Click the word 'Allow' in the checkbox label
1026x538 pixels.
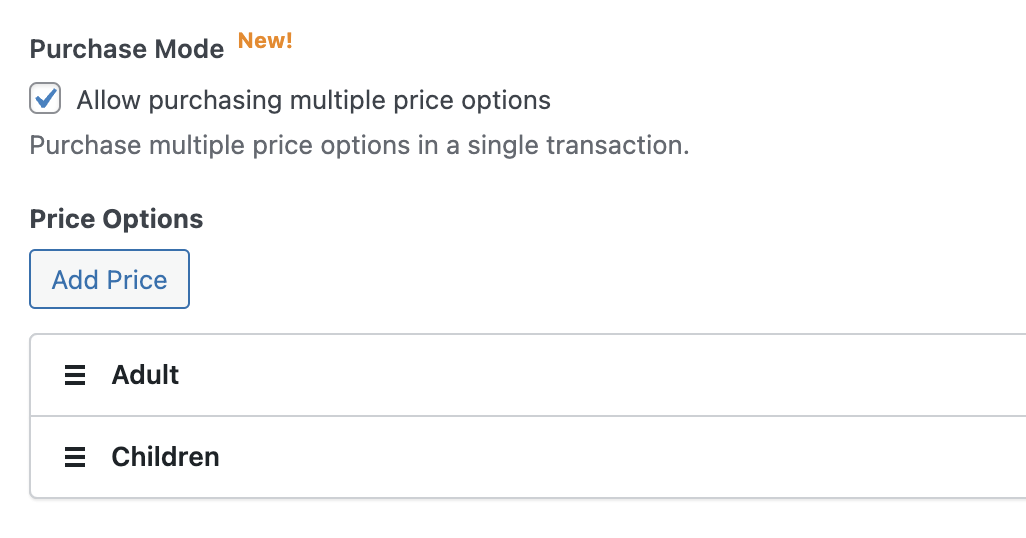(x=109, y=100)
